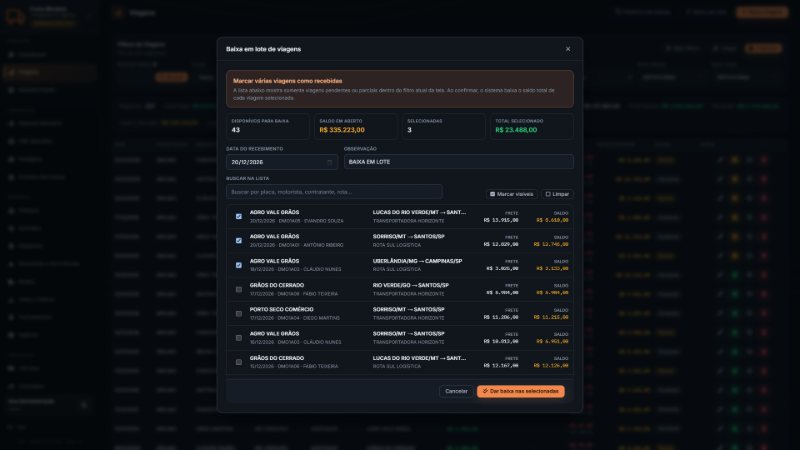Click the detail line mentioning EVANDRO SOUZA
Viewport: 800px width, 450px height.
[296, 221]
